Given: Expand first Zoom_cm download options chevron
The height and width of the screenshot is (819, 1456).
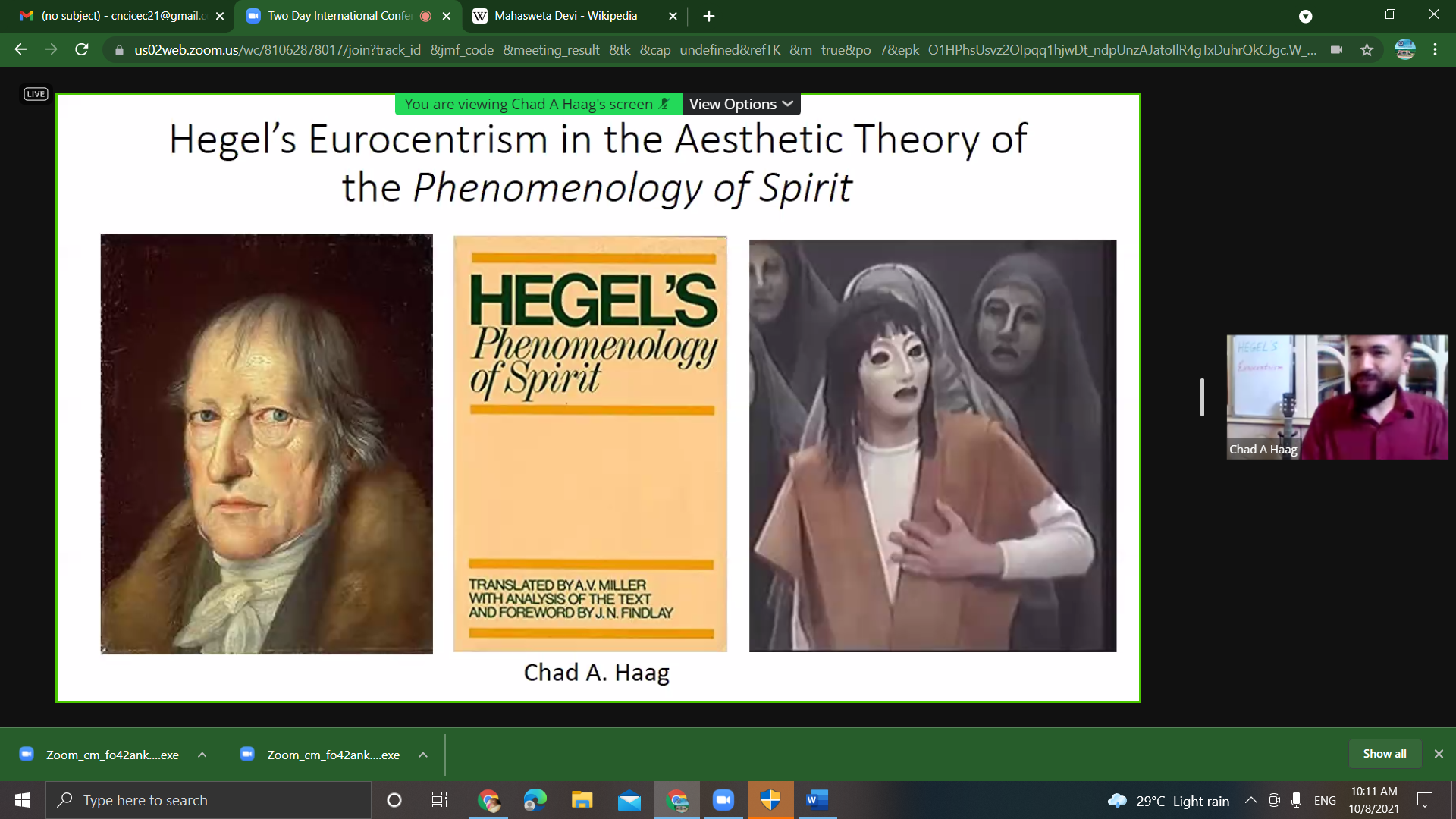Looking at the screenshot, I should [x=202, y=755].
